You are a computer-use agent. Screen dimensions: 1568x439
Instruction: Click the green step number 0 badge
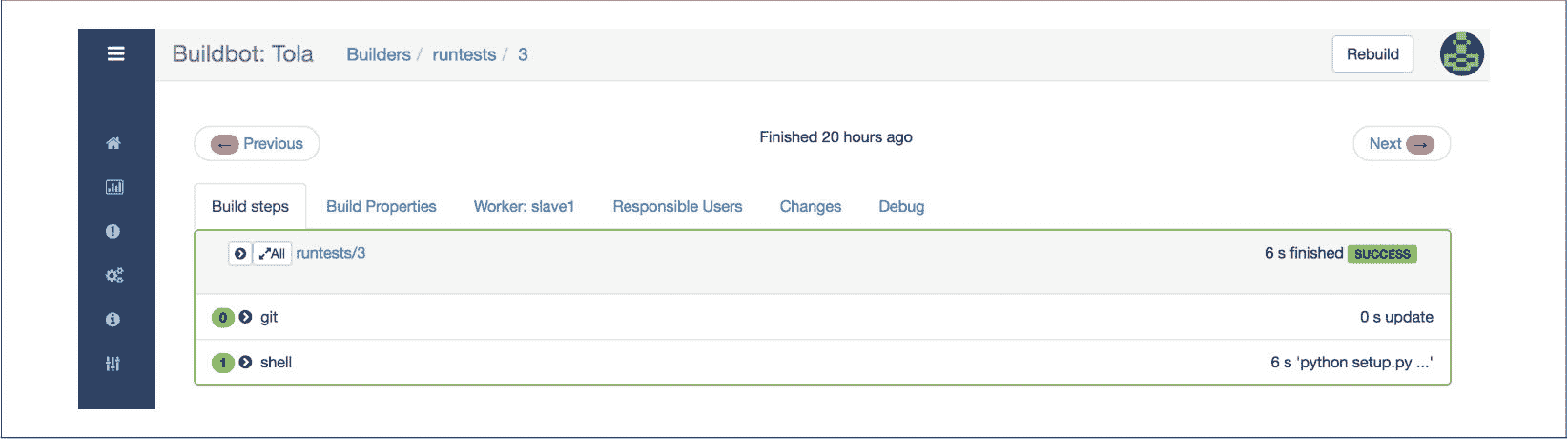pyautogui.click(x=222, y=318)
